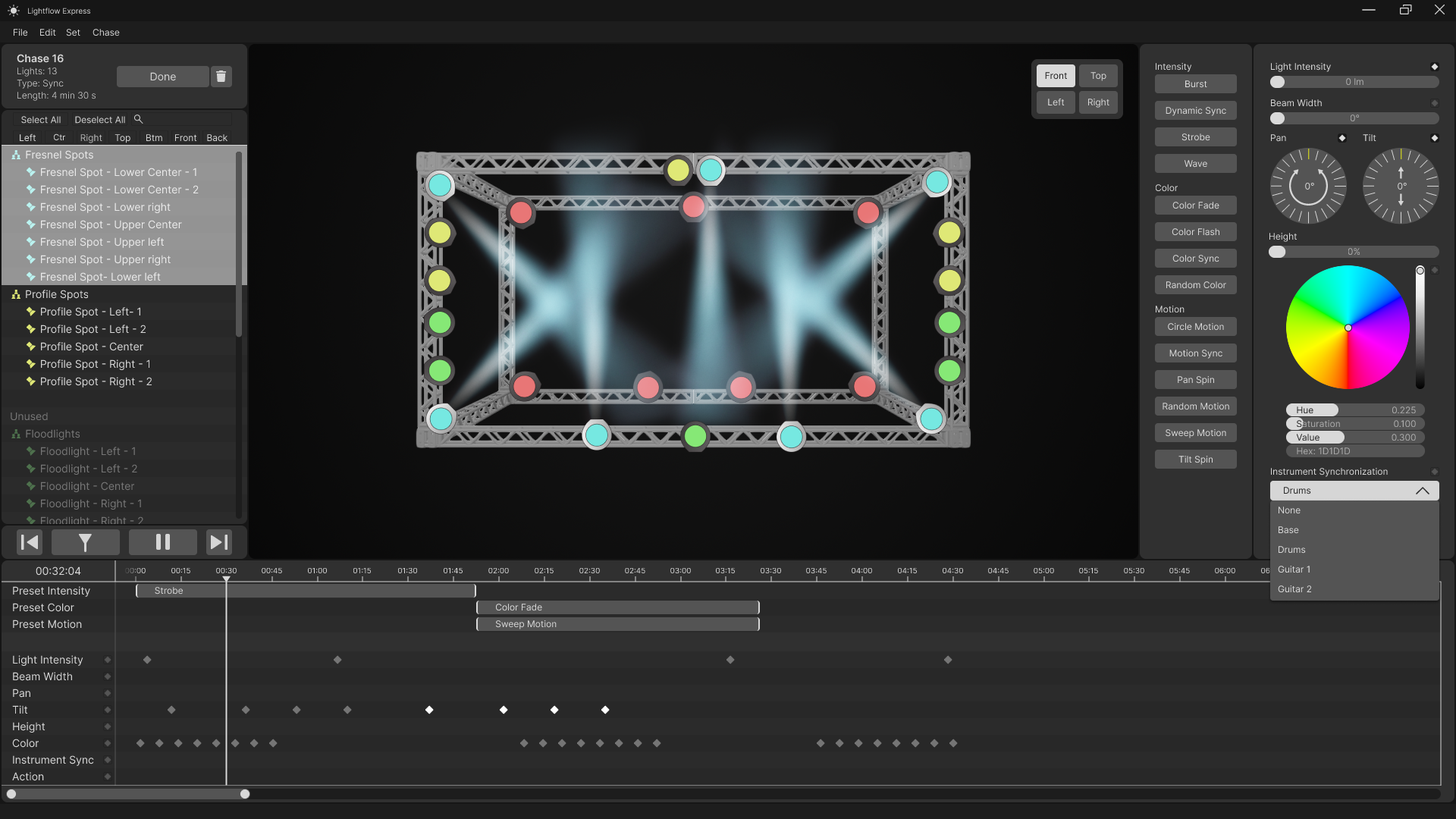Click the Tilt rotation dial
The width and height of the screenshot is (1456, 819).
point(1401,186)
